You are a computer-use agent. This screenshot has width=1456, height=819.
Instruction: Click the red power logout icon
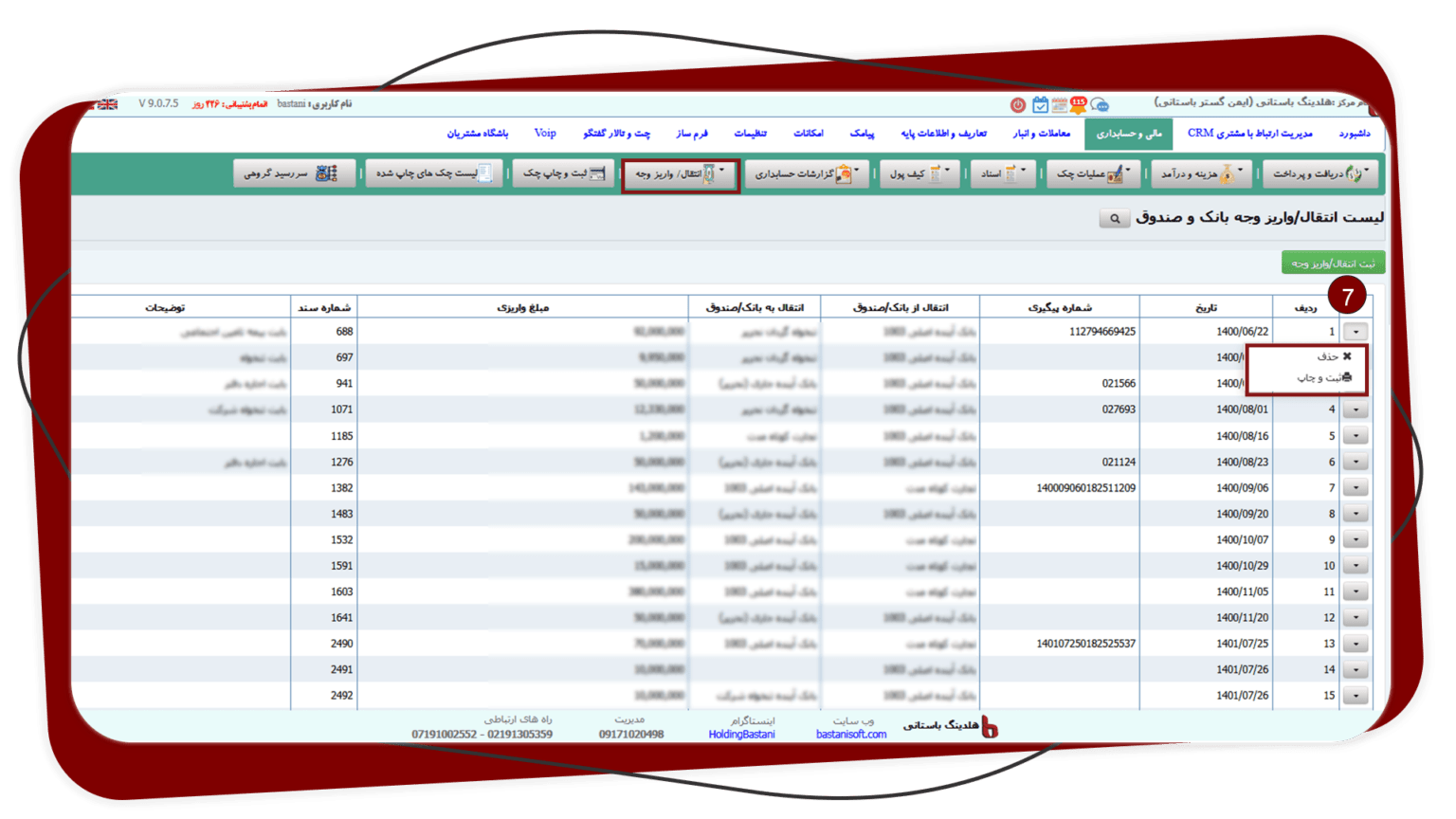1017,105
